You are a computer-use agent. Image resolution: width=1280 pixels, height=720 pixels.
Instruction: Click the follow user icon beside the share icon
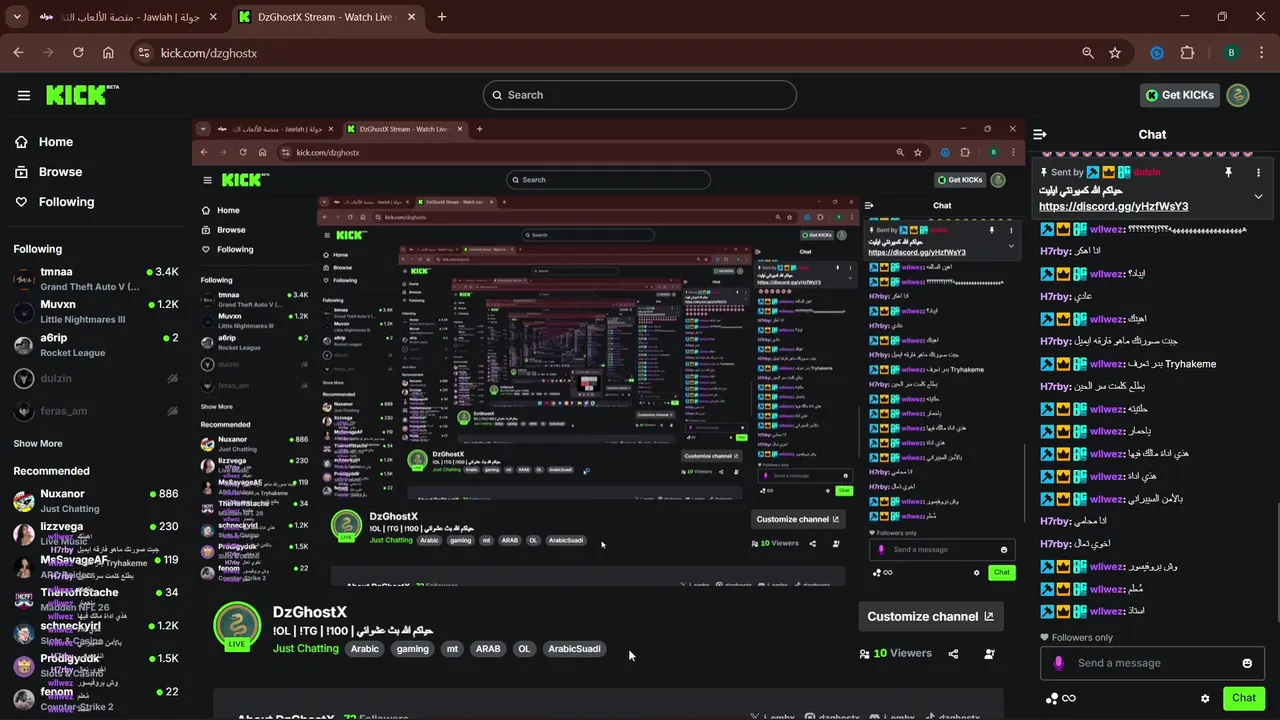click(989, 654)
